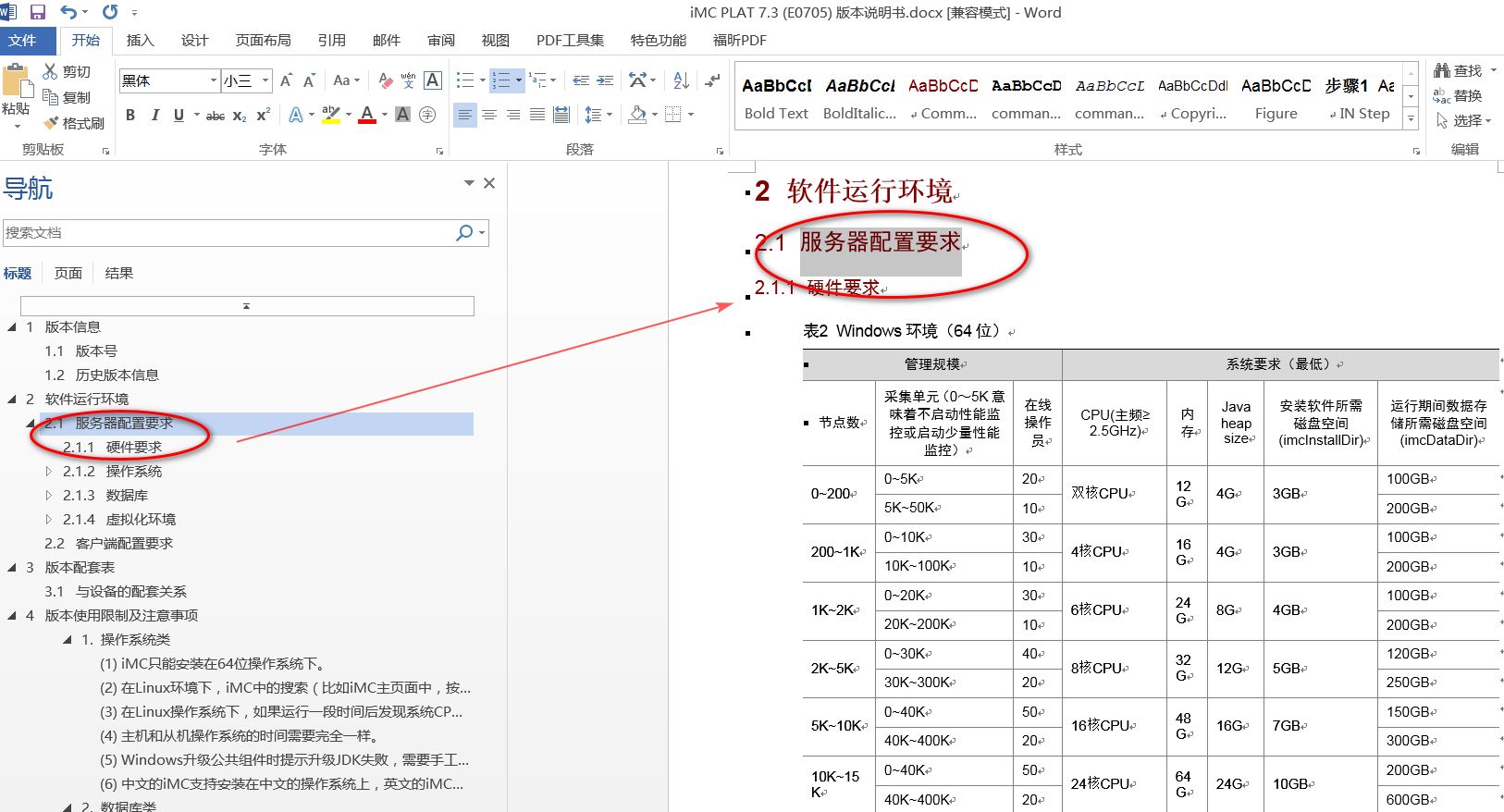
Task: Toggle Italic formatting
Action: point(154,116)
